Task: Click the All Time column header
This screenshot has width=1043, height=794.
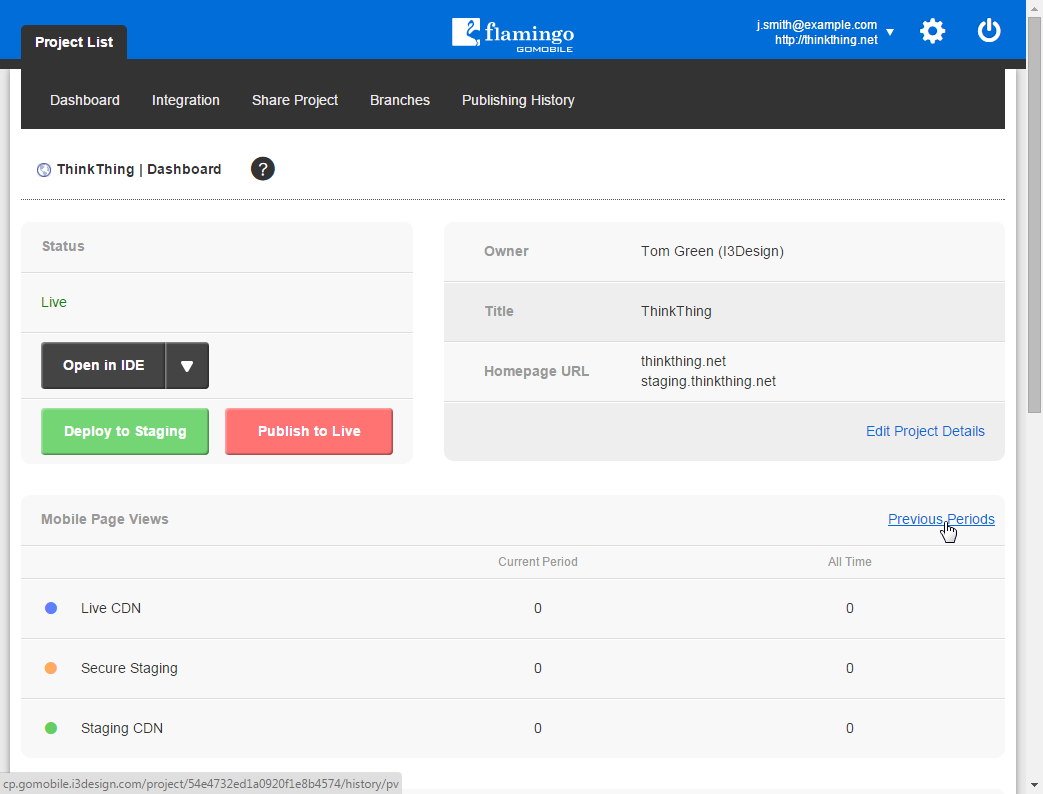Action: point(849,562)
